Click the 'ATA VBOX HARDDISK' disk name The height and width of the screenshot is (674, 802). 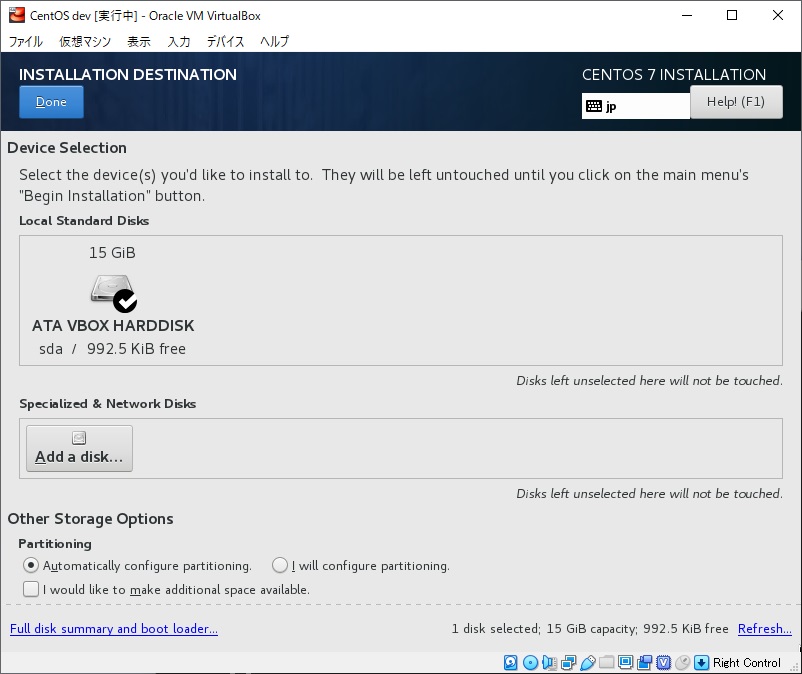(113, 326)
